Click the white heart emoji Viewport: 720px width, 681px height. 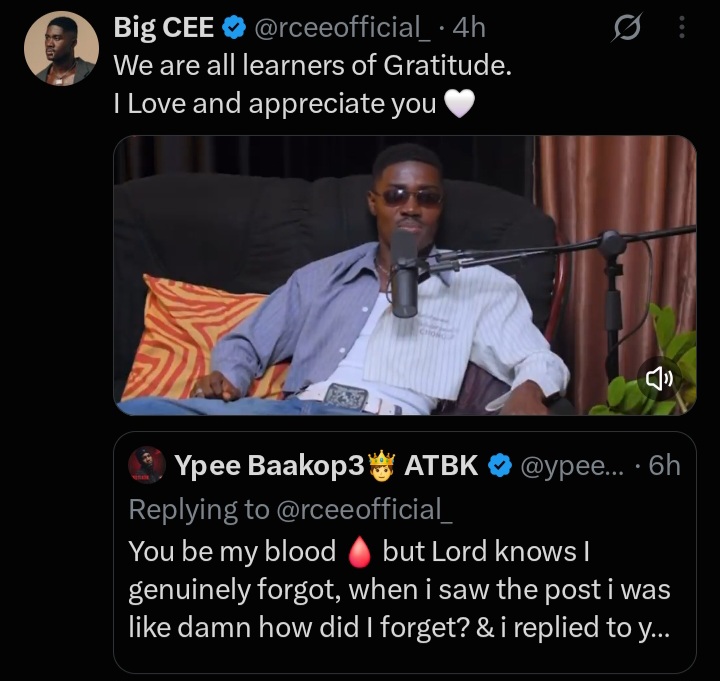tap(459, 104)
